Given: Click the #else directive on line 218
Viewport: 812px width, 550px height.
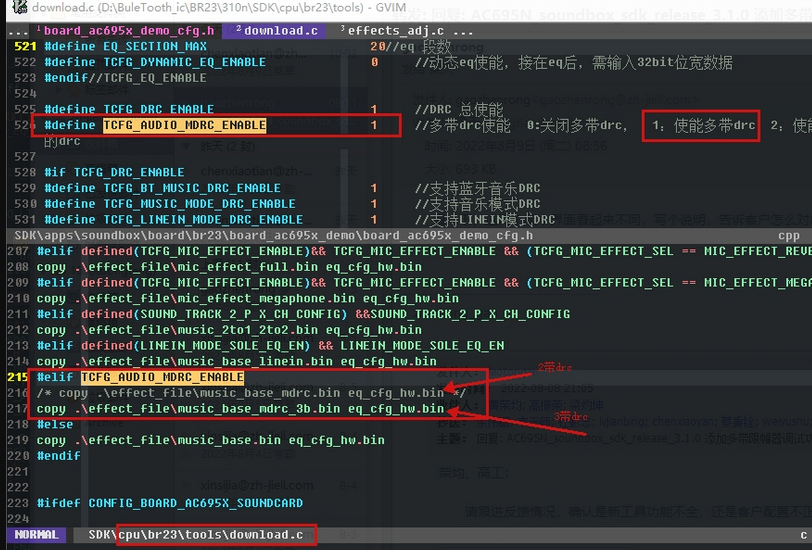Looking at the screenshot, I should click(x=55, y=425).
